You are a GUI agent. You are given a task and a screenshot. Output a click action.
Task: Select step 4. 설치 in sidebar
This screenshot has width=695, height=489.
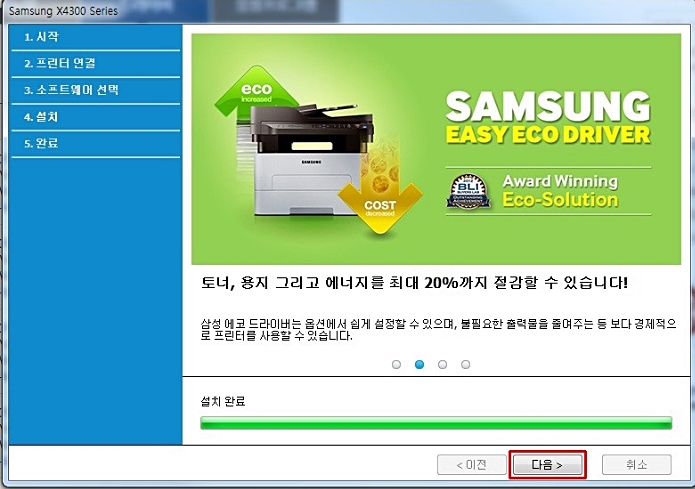click(96, 117)
